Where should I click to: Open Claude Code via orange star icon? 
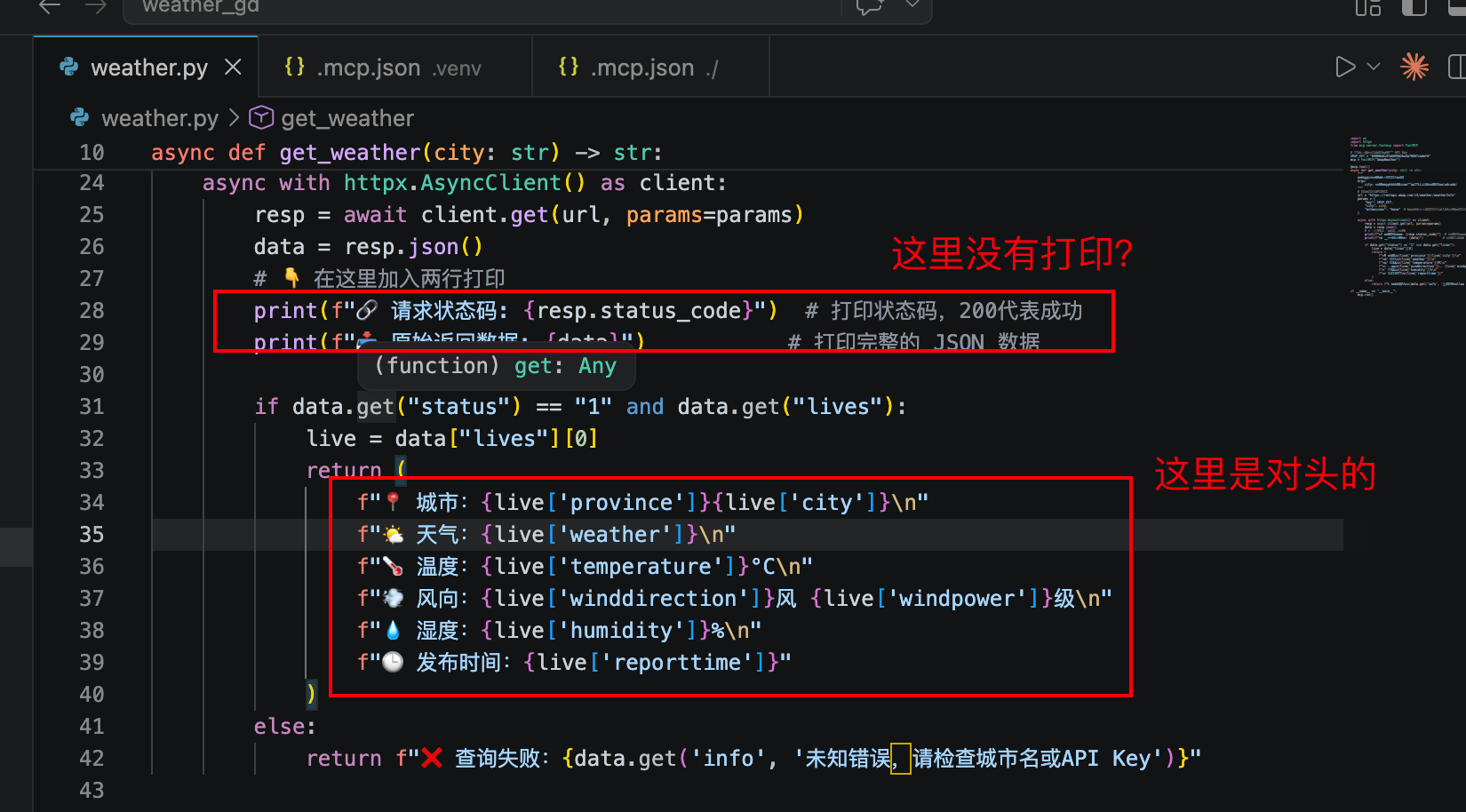tap(1414, 67)
